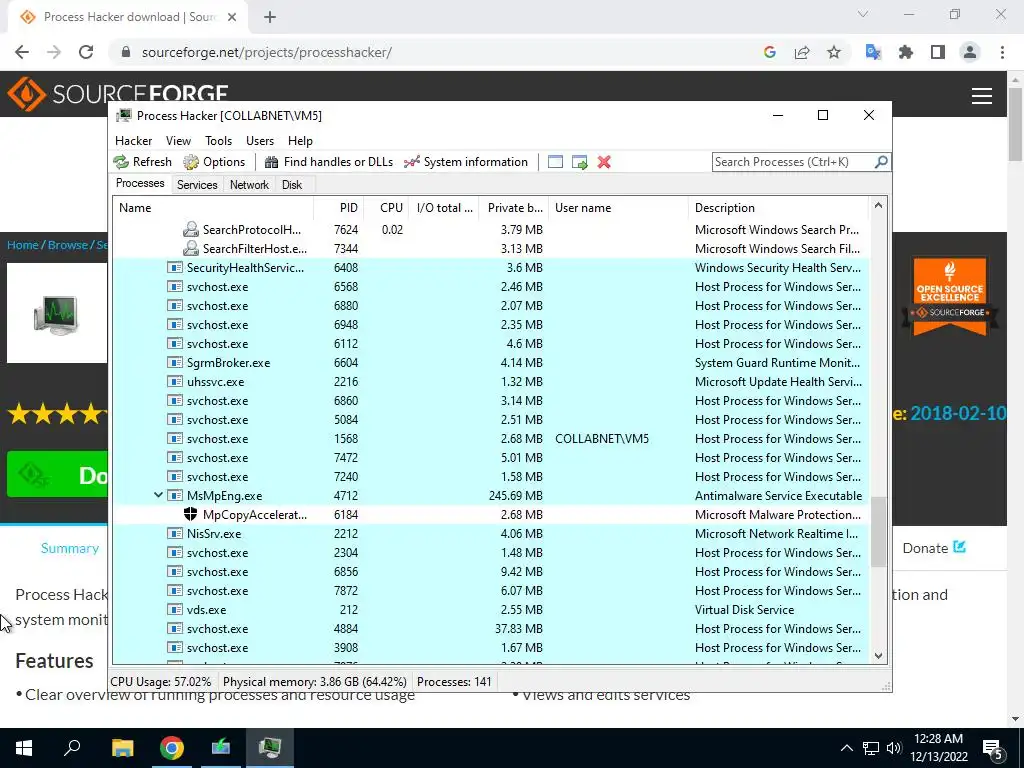Select uhssvc.exe process row

tap(490, 381)
